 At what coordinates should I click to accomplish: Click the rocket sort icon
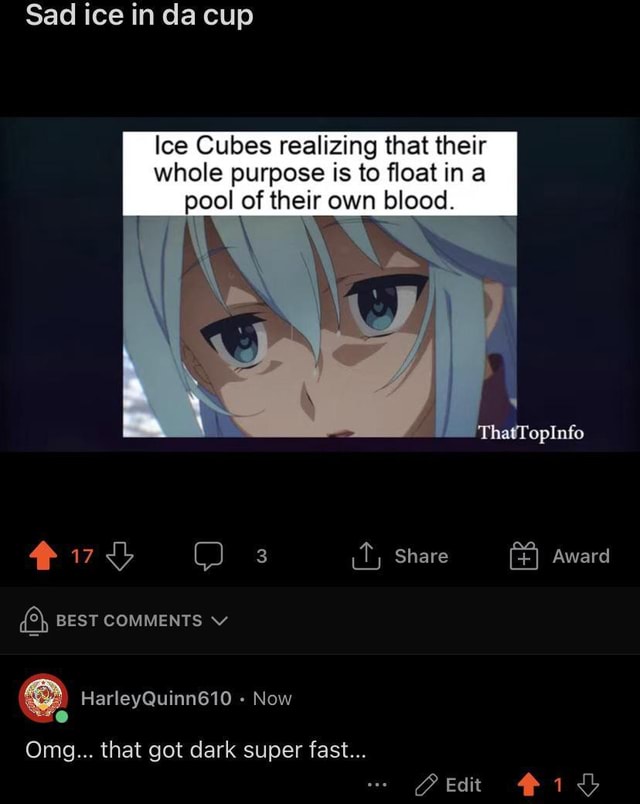[x=34, y=621]
